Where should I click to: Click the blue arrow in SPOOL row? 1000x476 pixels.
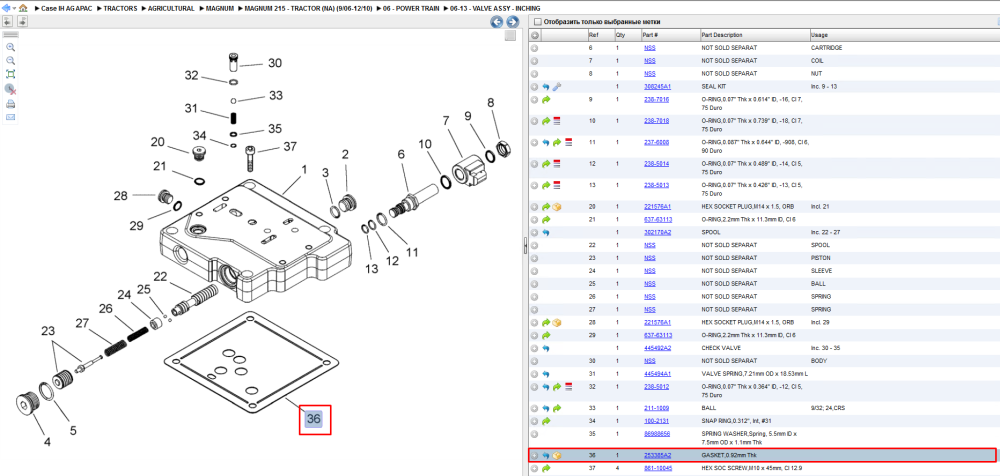(x=546, y=232)
